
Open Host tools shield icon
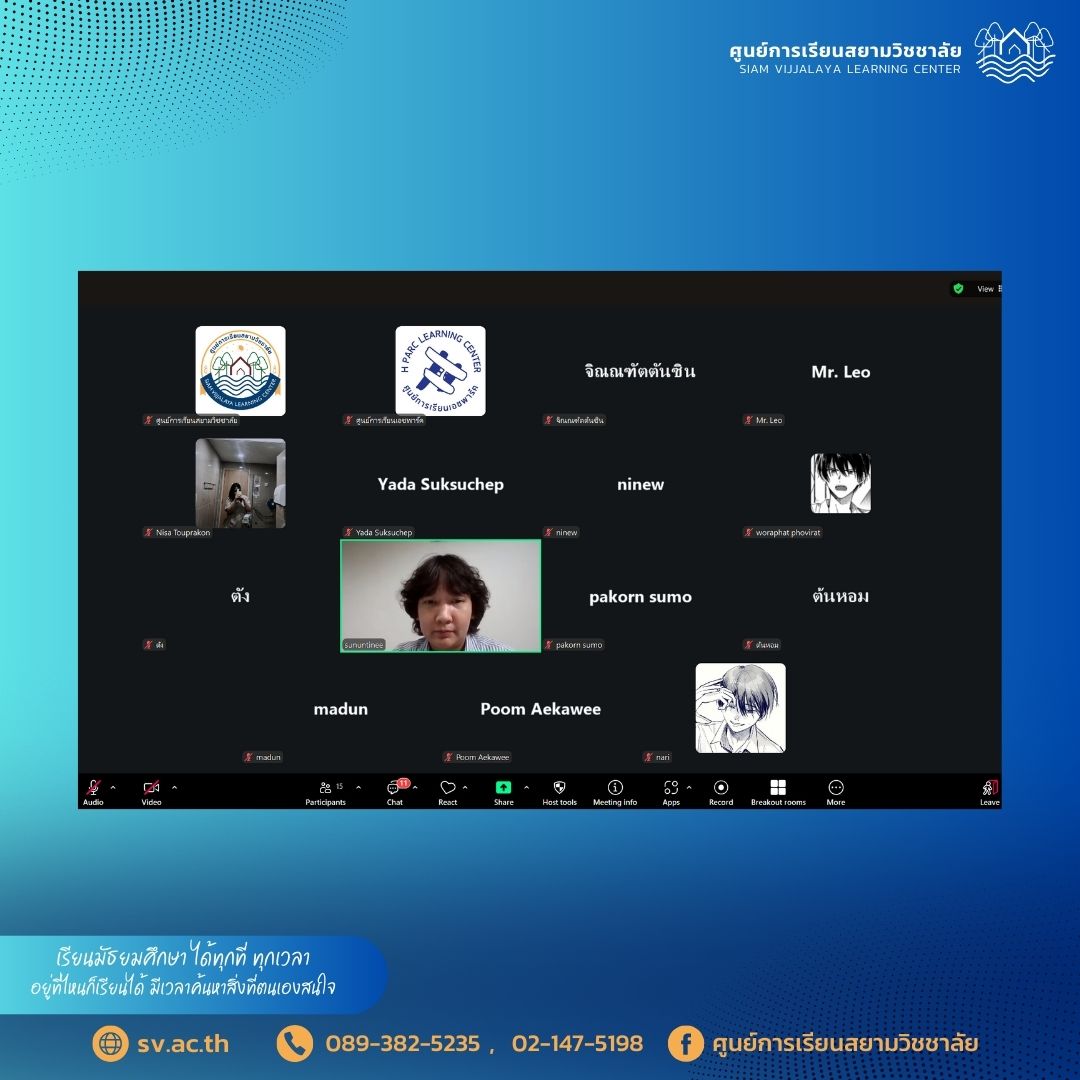pyautogui.click(x=559, y=789)
